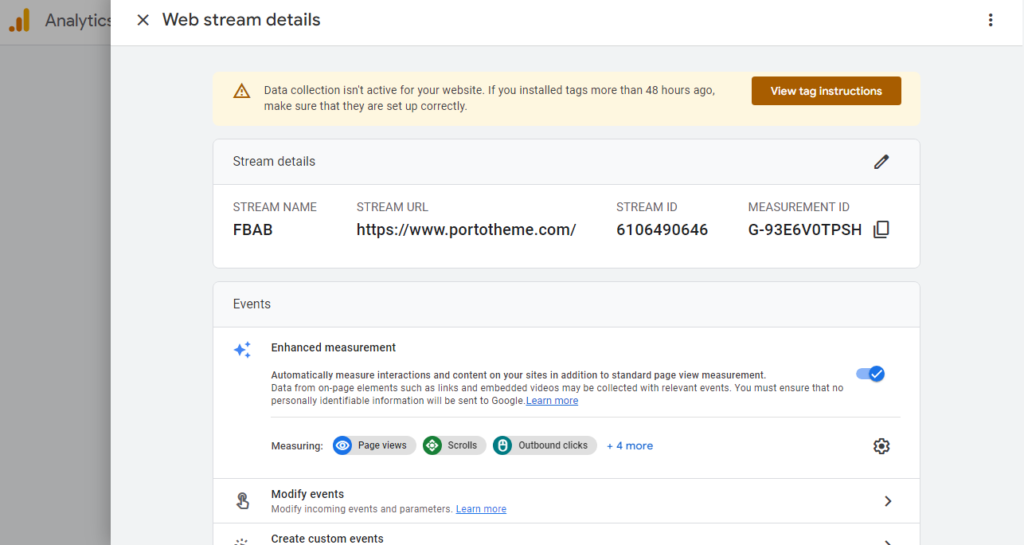Select the stream name FBAB

pos(253,230)
